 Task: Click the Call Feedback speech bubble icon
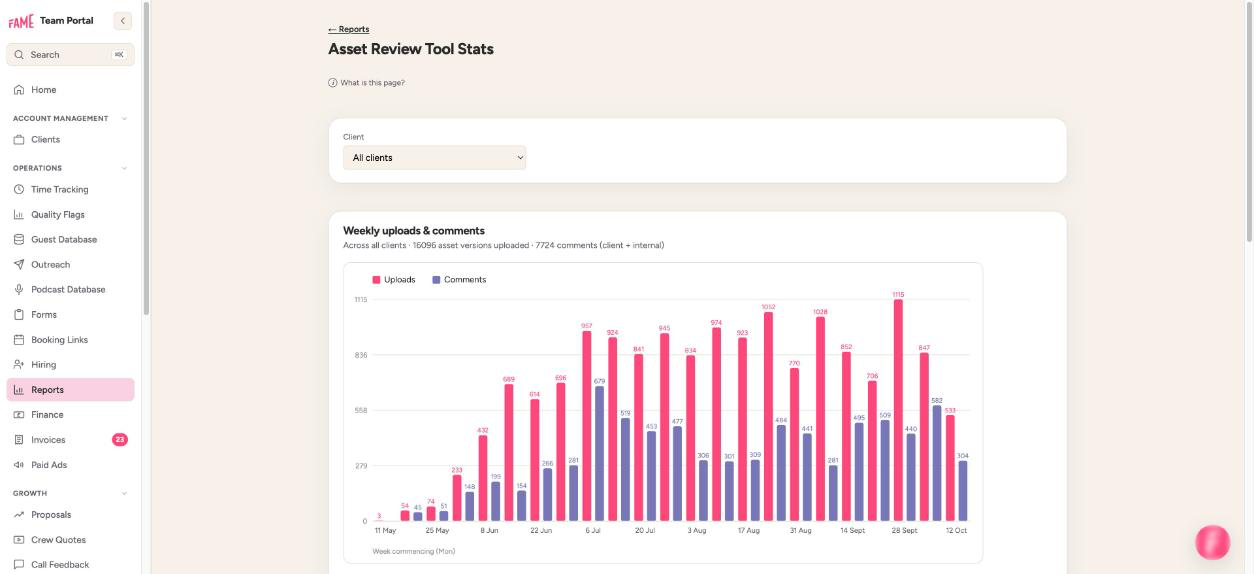pyautogui.click(x=19, y=565)
